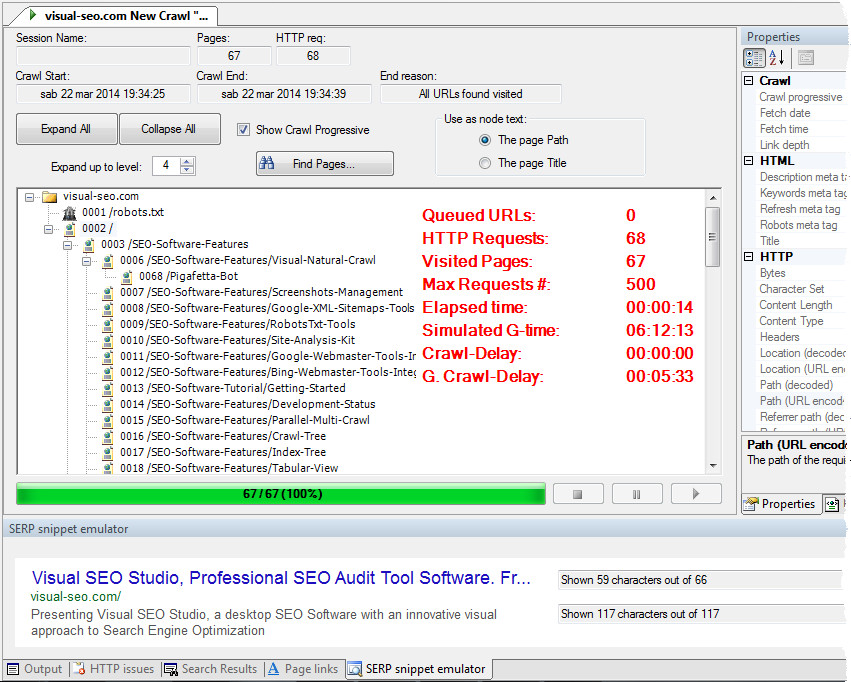Switch to the Page links tab

click(303, 670)
